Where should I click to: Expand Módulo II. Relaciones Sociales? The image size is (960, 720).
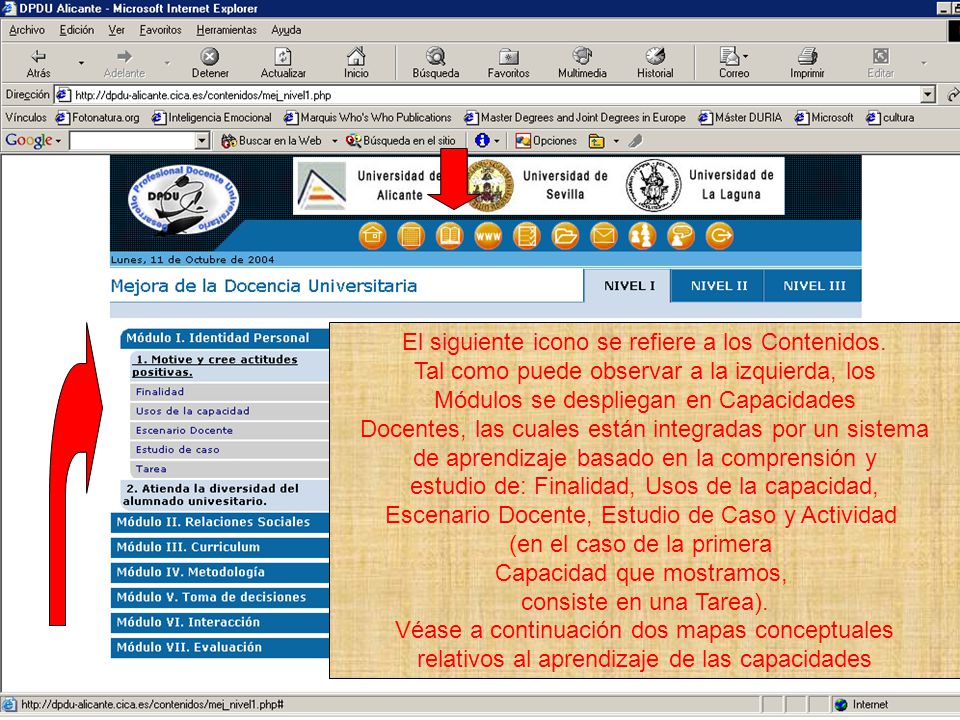[x=220, y=522]
